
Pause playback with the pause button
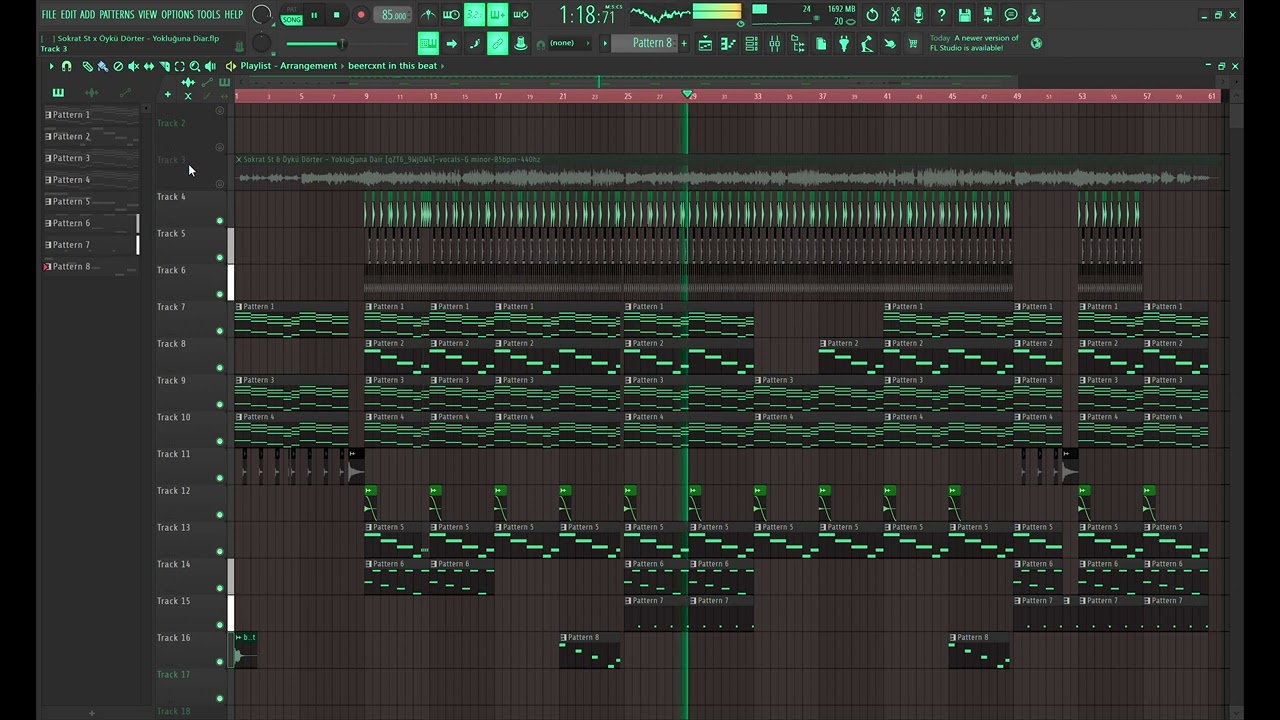click(x=314, y=15)
